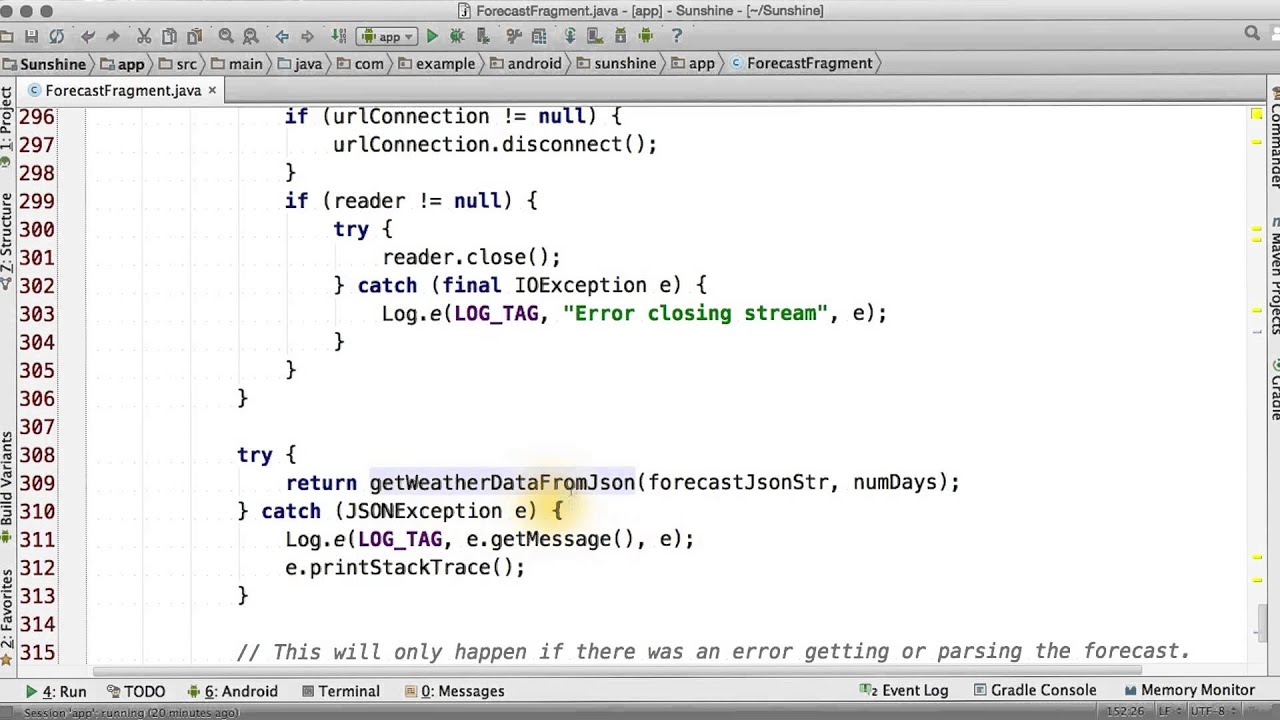Select the src breadcrumb folder
Image resolution: width=1280 pixels, height=720 pixels.
178,63
